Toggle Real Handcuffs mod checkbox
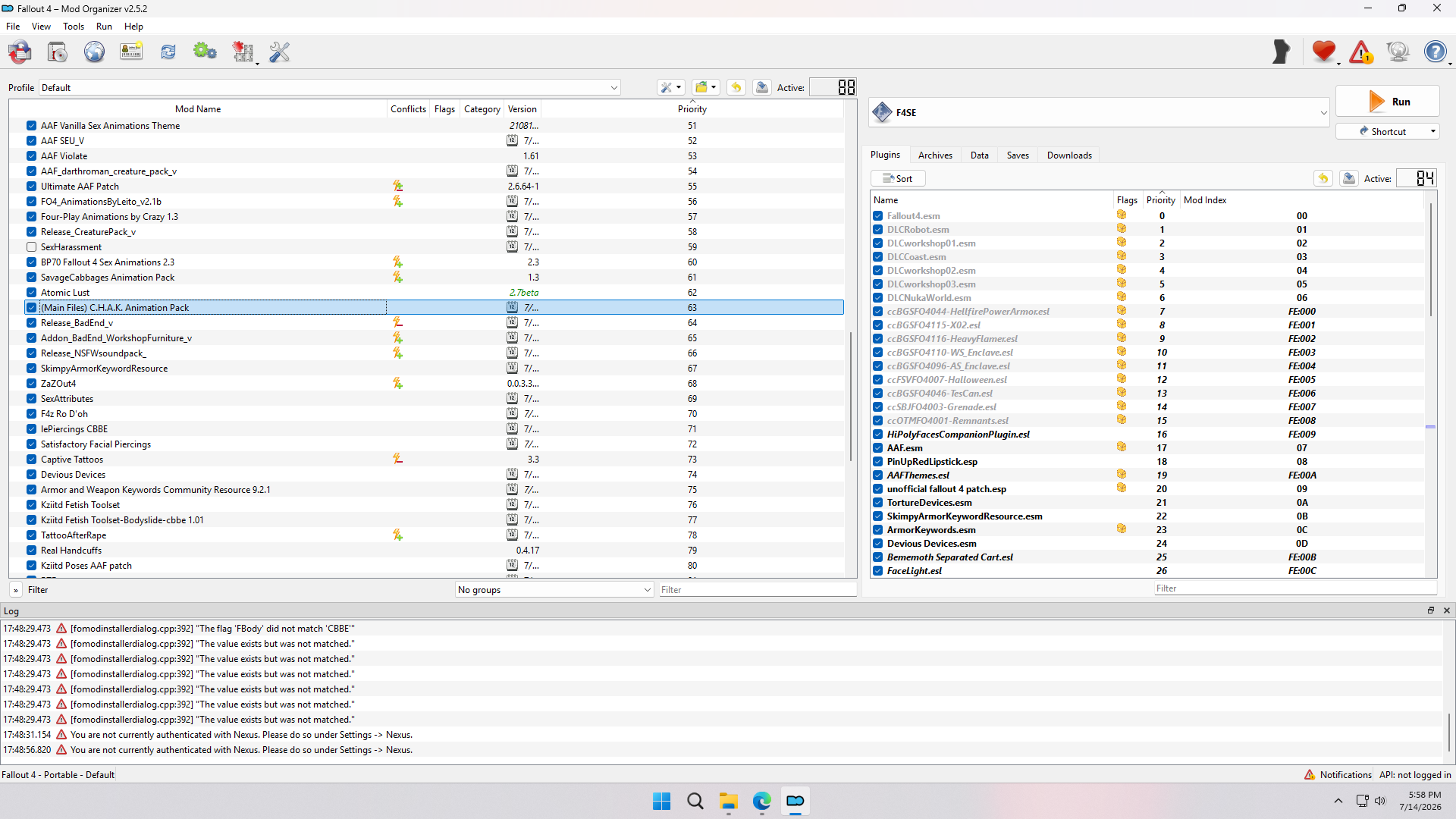Viewport: 1456px width, 819px height. pos(31,550)
